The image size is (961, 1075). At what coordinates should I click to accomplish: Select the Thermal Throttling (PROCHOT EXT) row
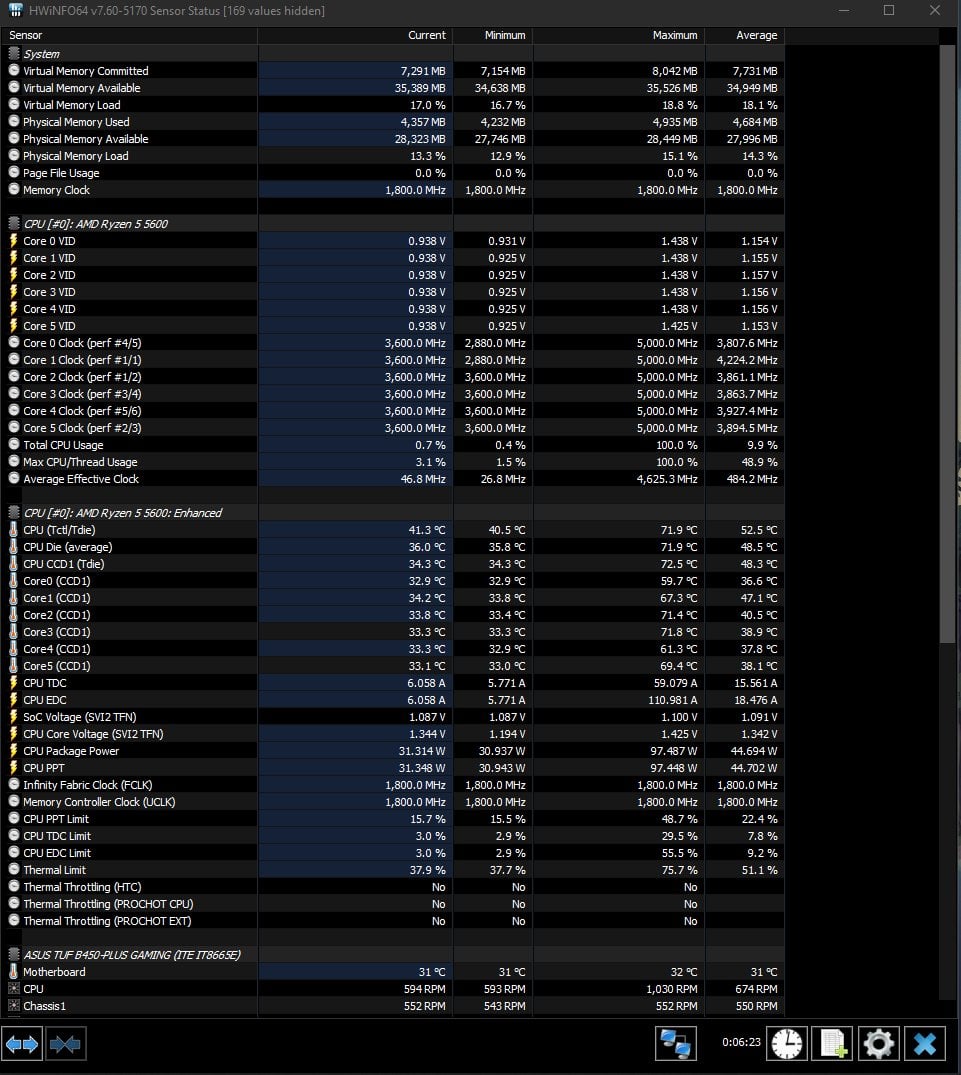tap(393, 921)
